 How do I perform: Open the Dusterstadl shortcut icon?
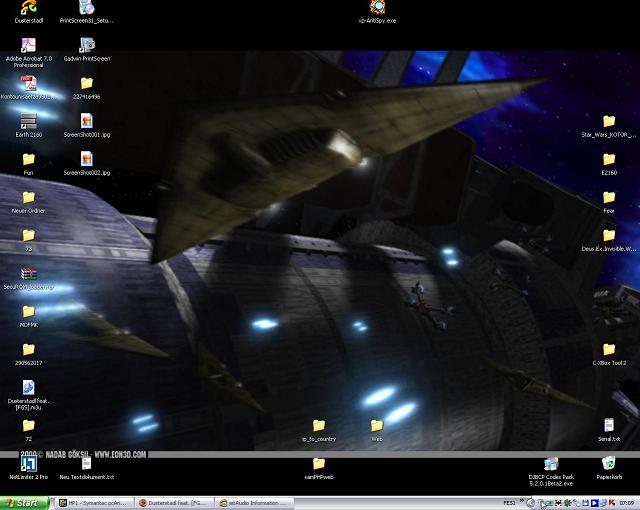point(29,7)
